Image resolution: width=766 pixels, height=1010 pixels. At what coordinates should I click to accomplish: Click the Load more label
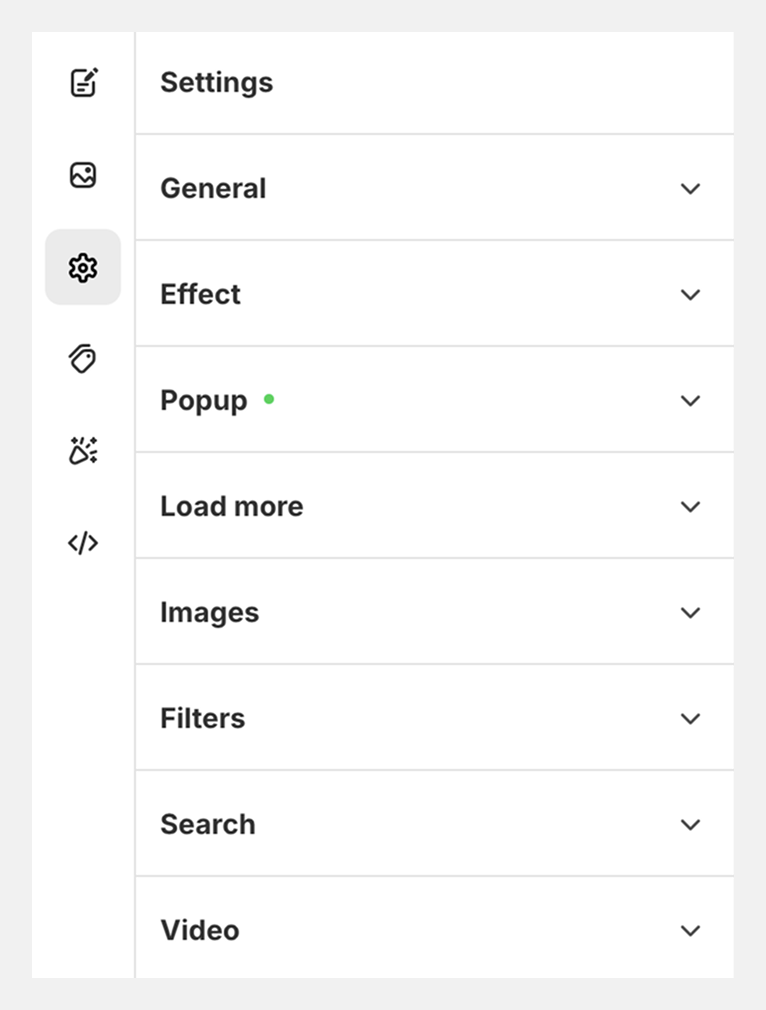tap(232, 507)
